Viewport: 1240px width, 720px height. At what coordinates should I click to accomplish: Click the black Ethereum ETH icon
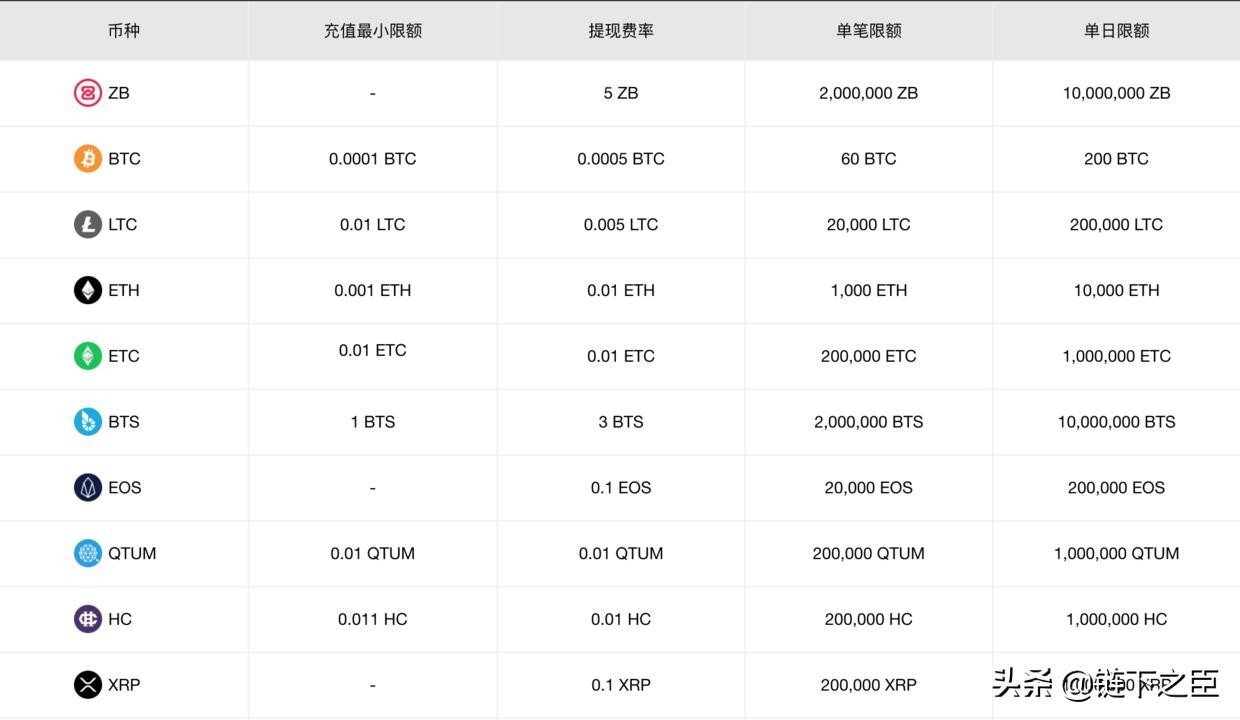tap(88, 290)
